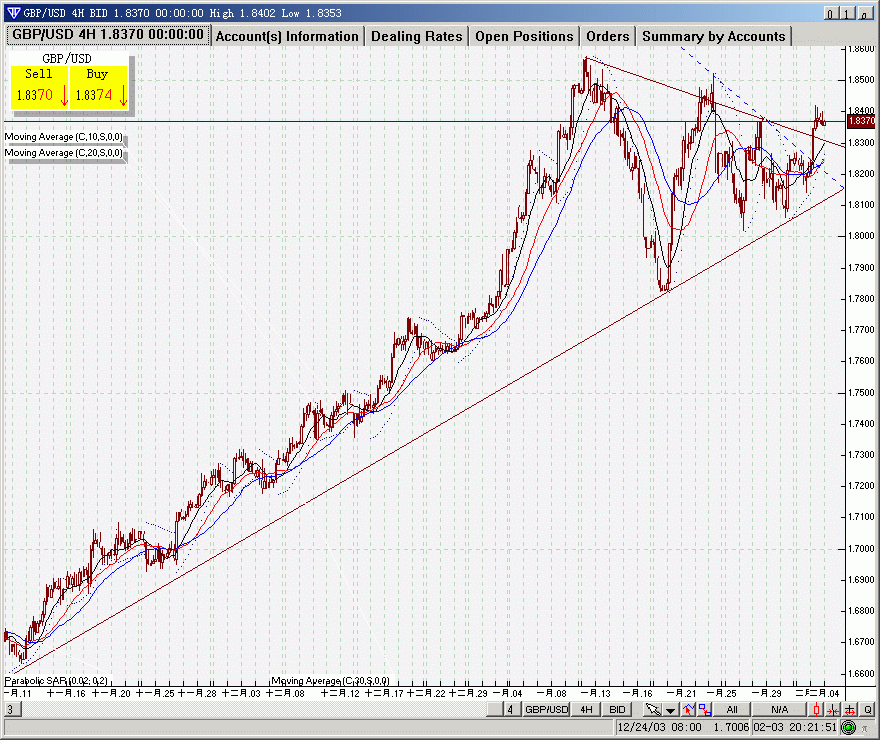The image size is (880, 740).
Task: Click the Buy 1.8374 rate box
Action: pos(99,87)
